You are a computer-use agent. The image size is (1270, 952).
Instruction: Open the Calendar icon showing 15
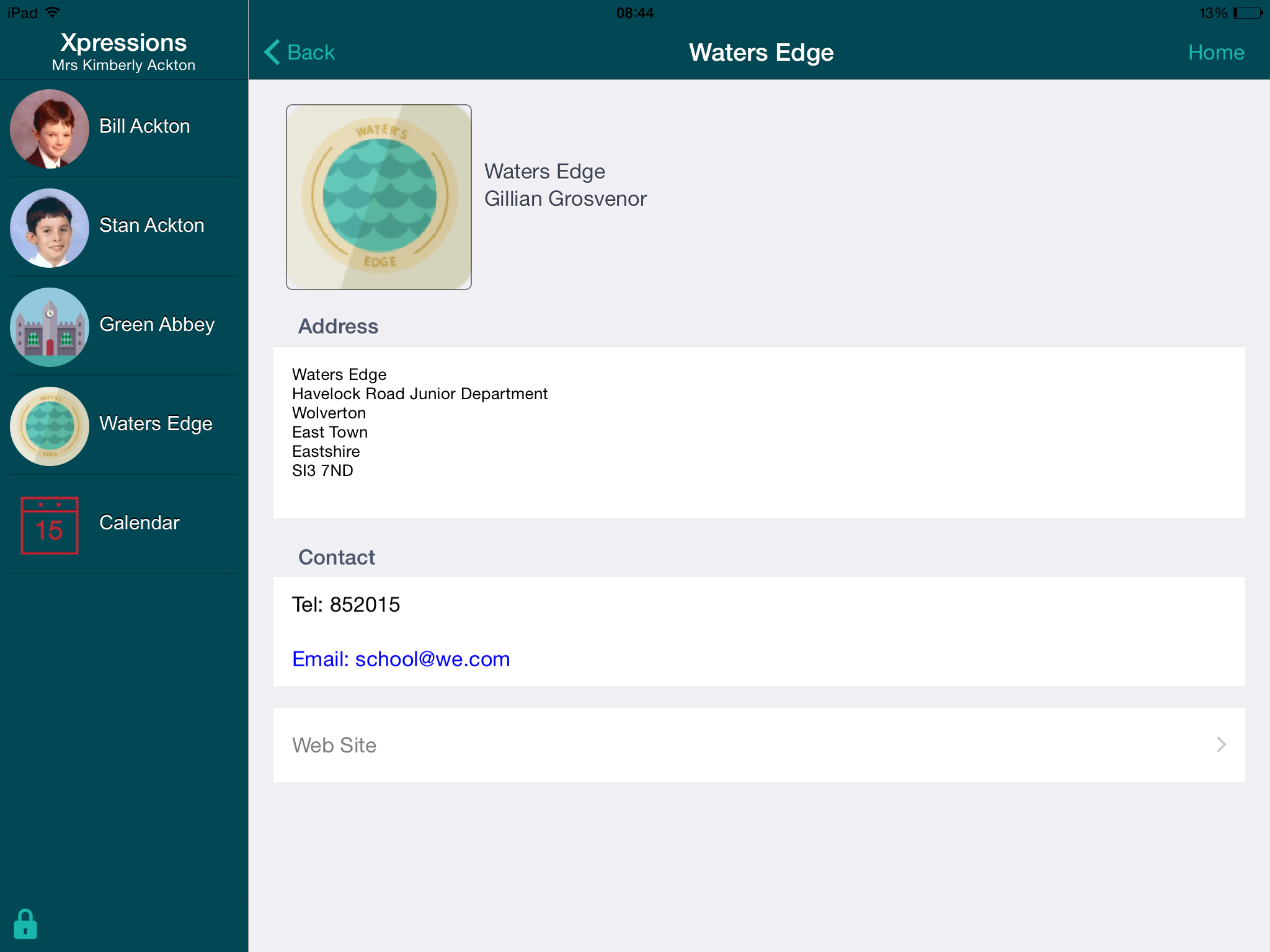(x=50, y=525)
